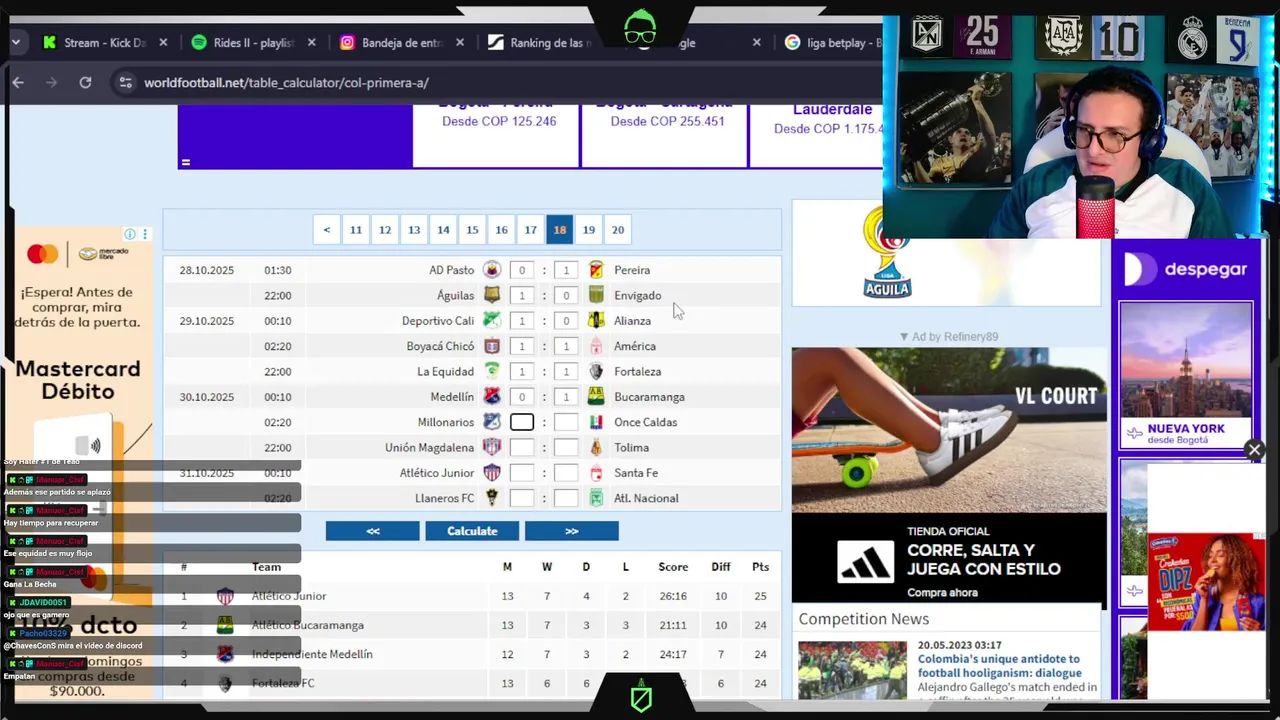1280x720 pixels.
Task: Close the Stream - Kick tab
Action: point(163,43)
